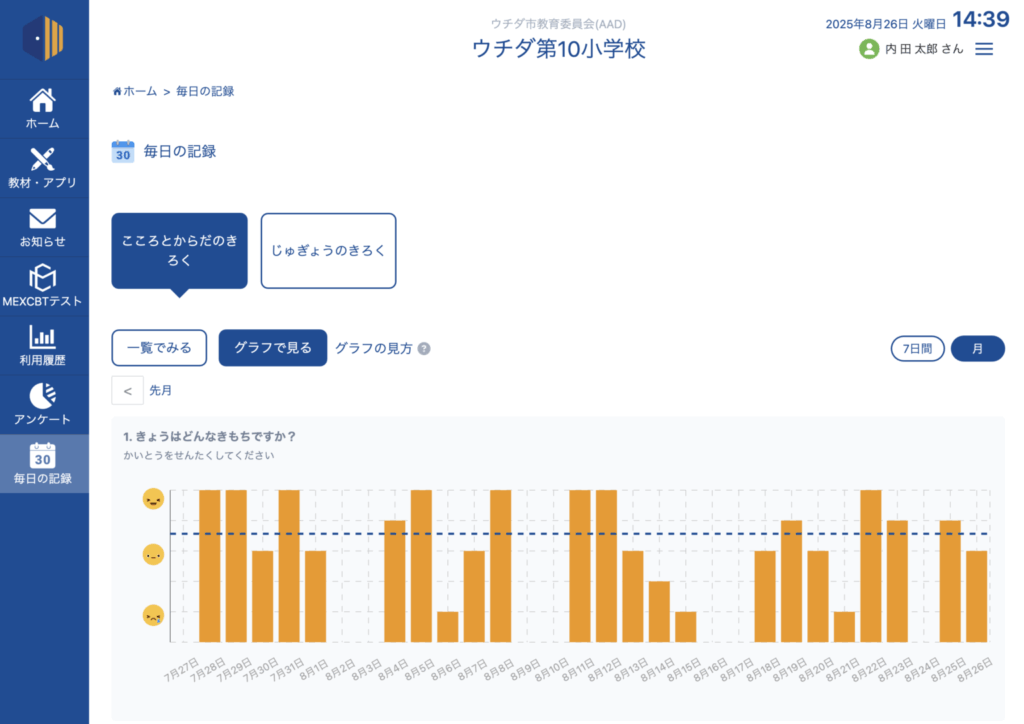Image resolution: width=1024 pixels, height=724 pixels.
Task: Open the お知らせ envelope icon
Action: click(43, 219)
